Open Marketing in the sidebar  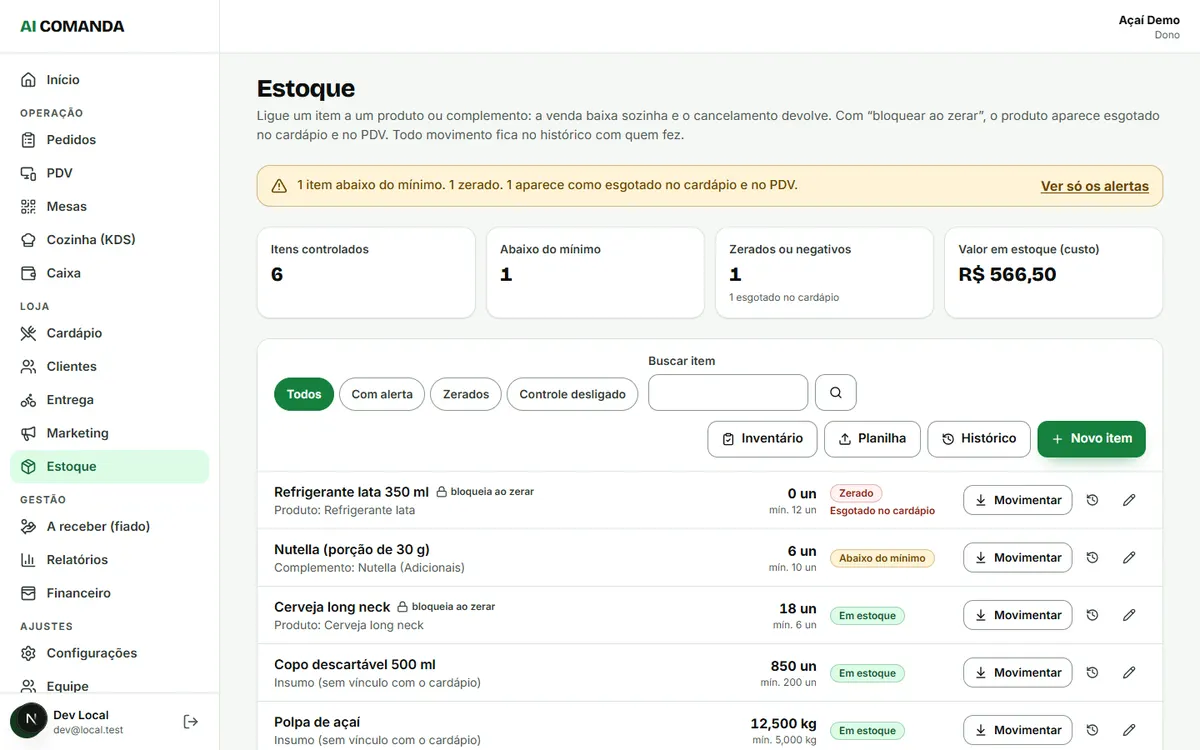110,433
